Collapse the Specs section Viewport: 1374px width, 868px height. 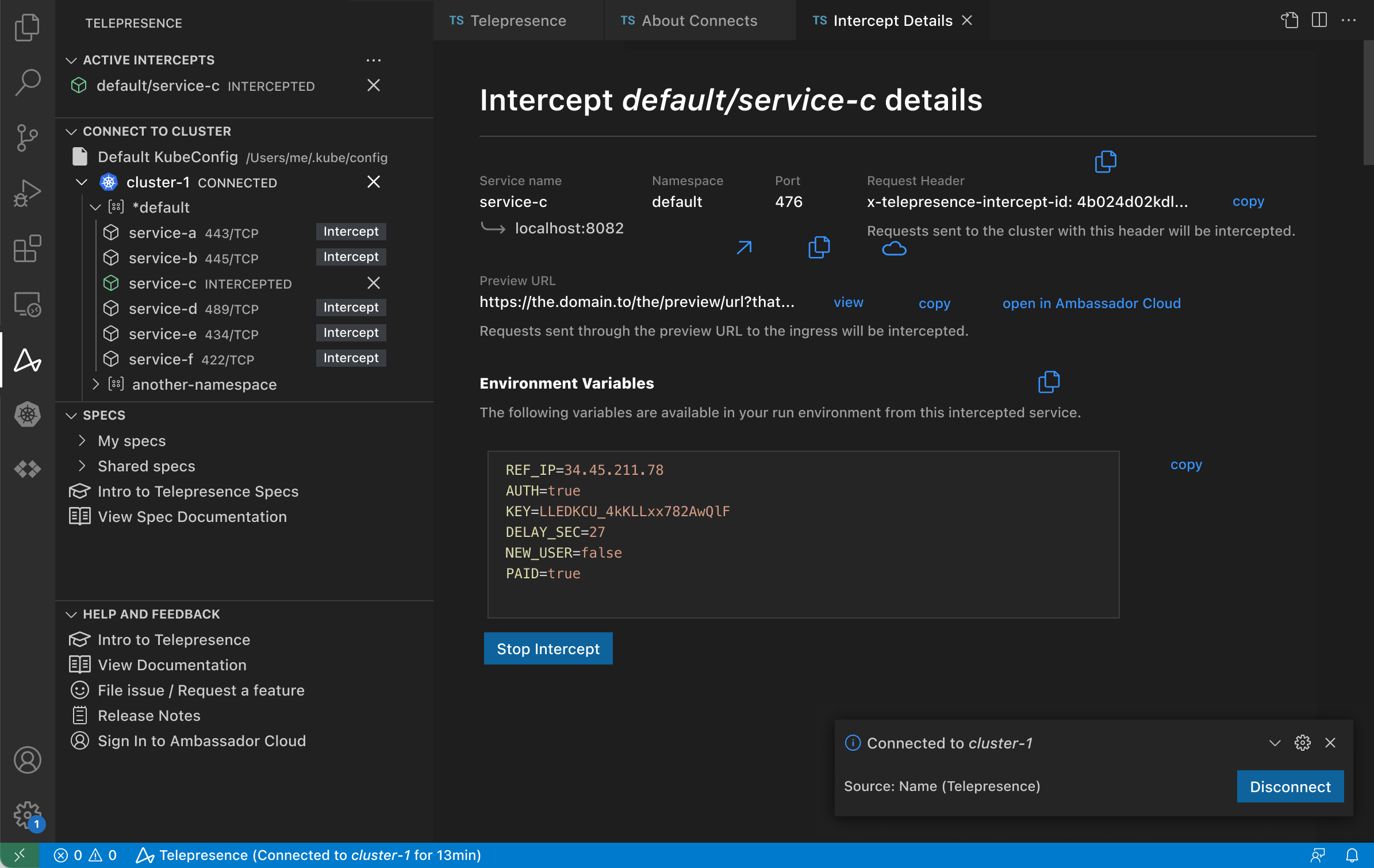click(71, 416)
